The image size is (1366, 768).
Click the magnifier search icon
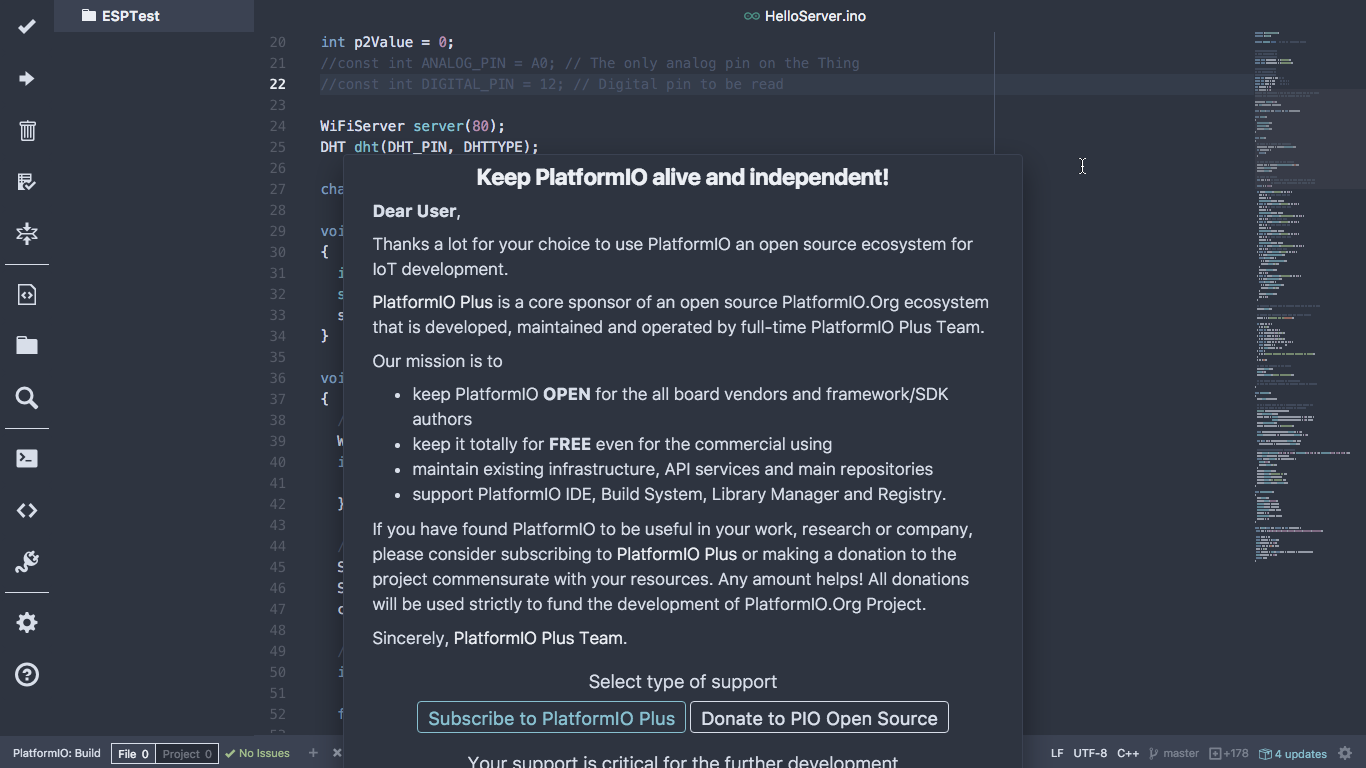click(27, 398)
